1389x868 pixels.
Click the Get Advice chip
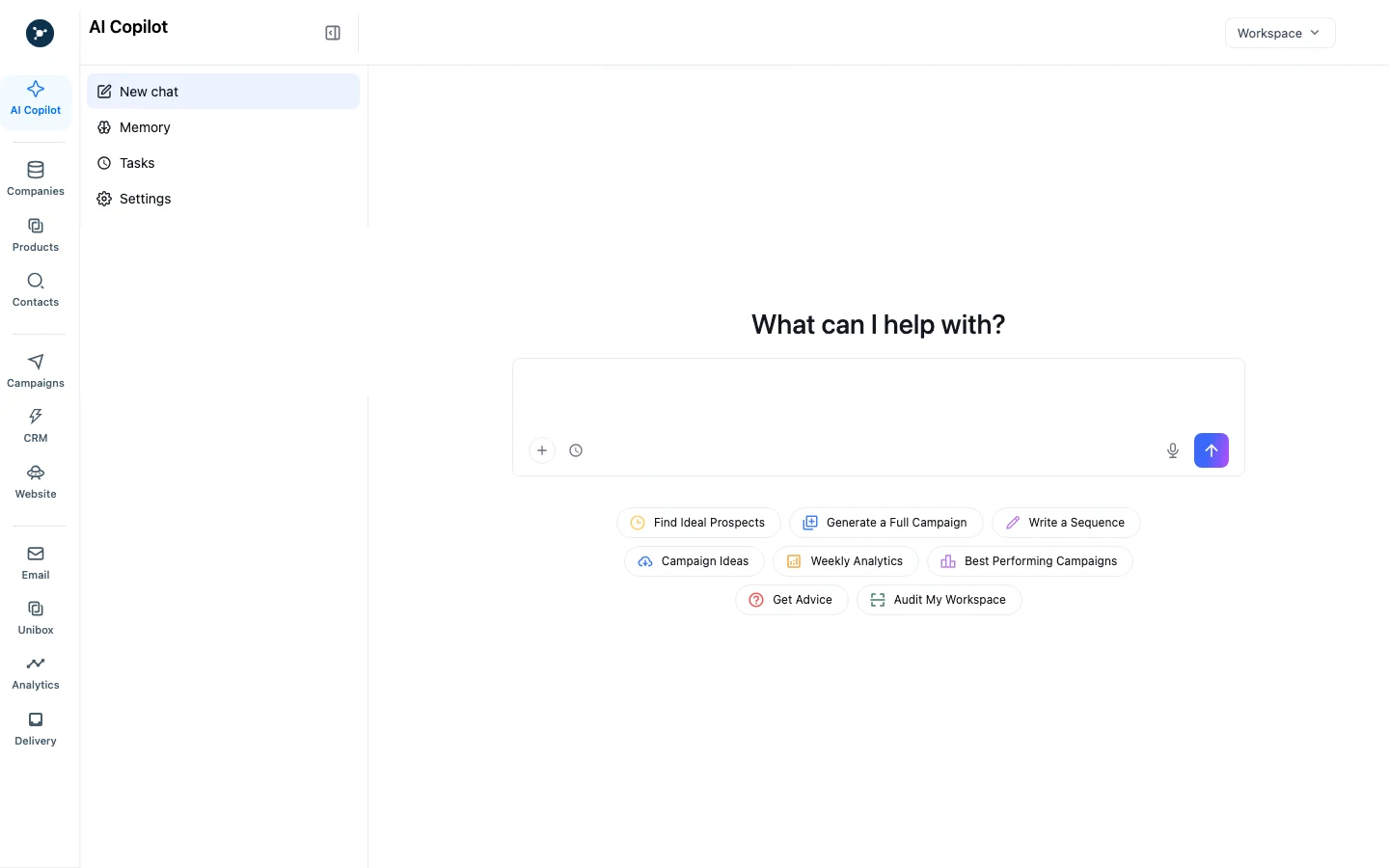792,600
